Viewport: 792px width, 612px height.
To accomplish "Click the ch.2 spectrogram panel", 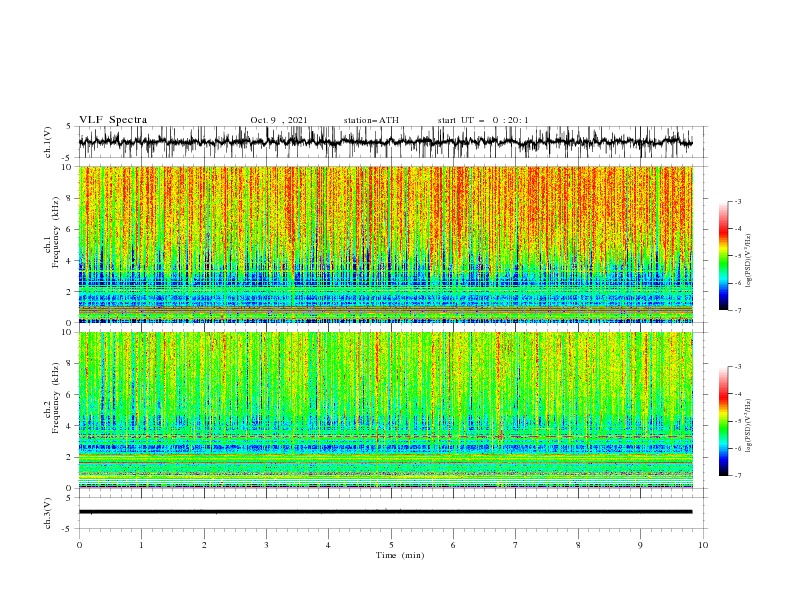I will (385, 410).
